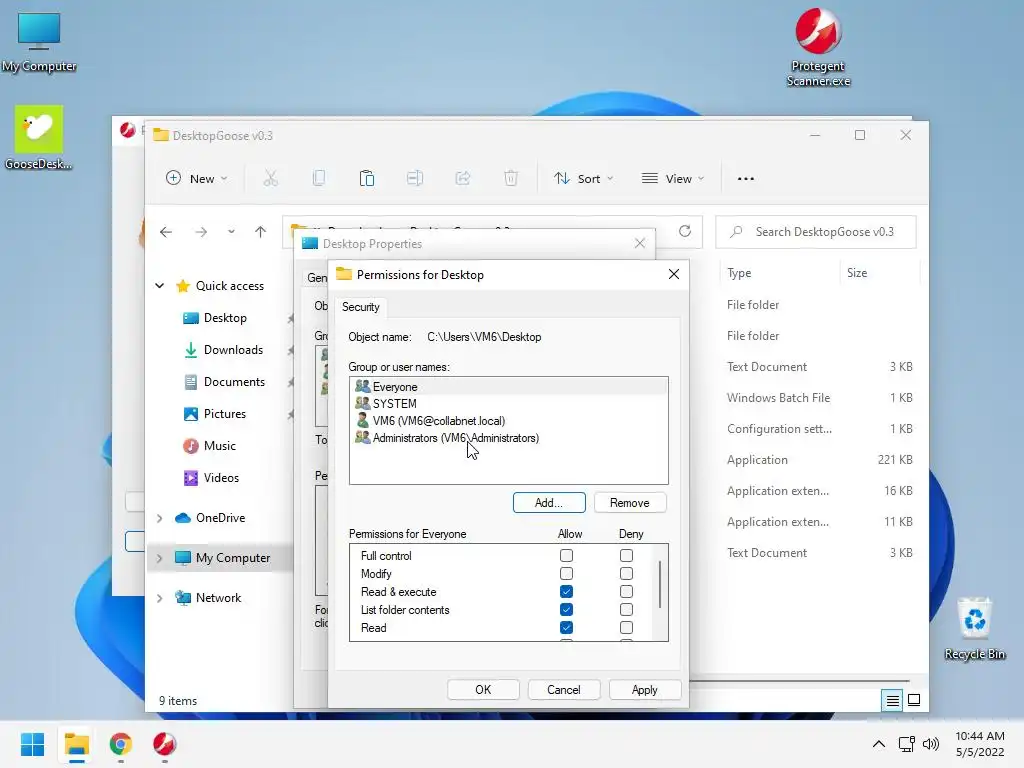Open File Explorer from the taskbar
The width and height of the screenshot is (1024, 768).
coord(76,744)
